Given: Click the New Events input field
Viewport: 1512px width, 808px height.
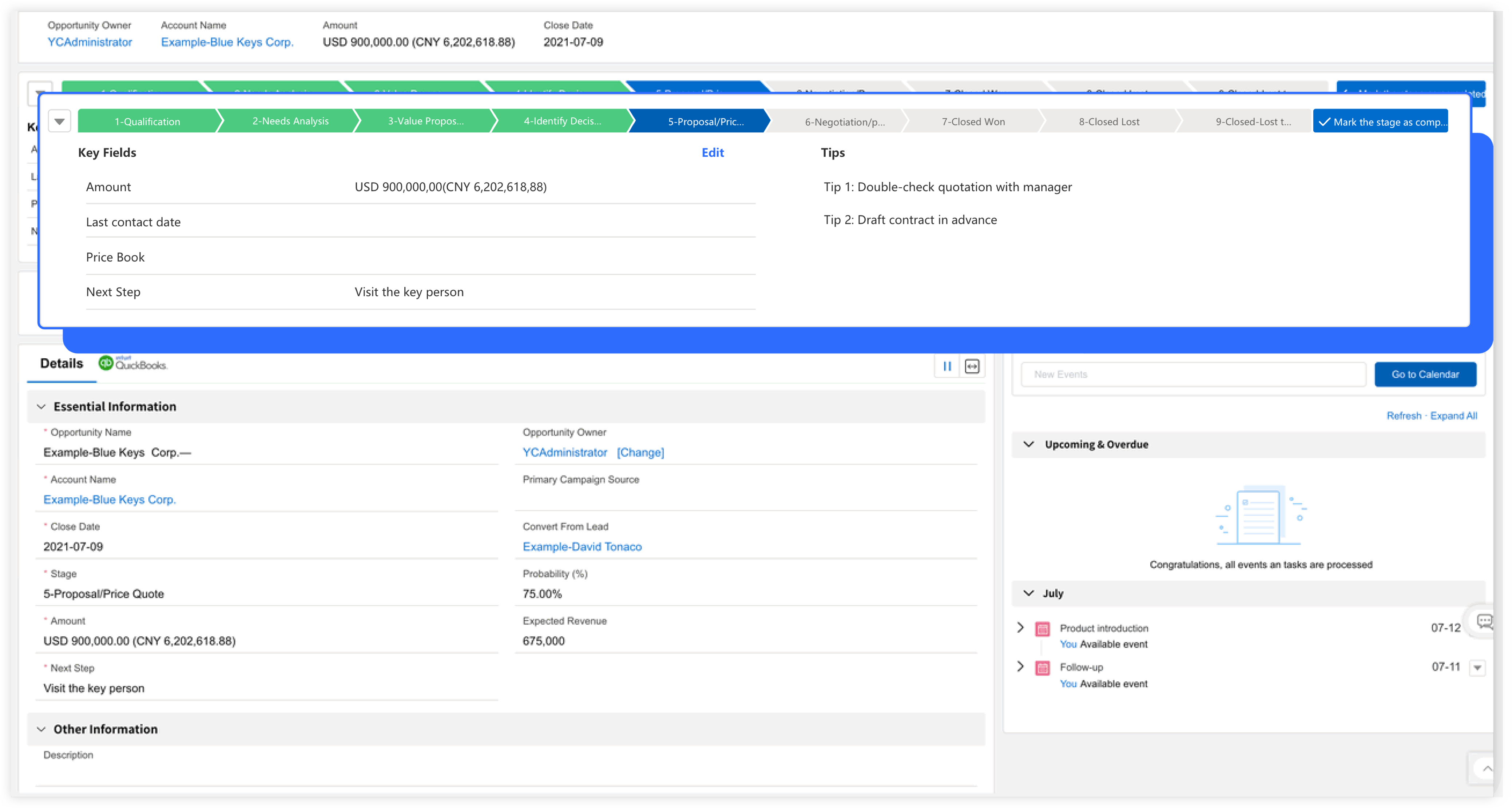Looking at the screenshot, I should click(1193, 374).
